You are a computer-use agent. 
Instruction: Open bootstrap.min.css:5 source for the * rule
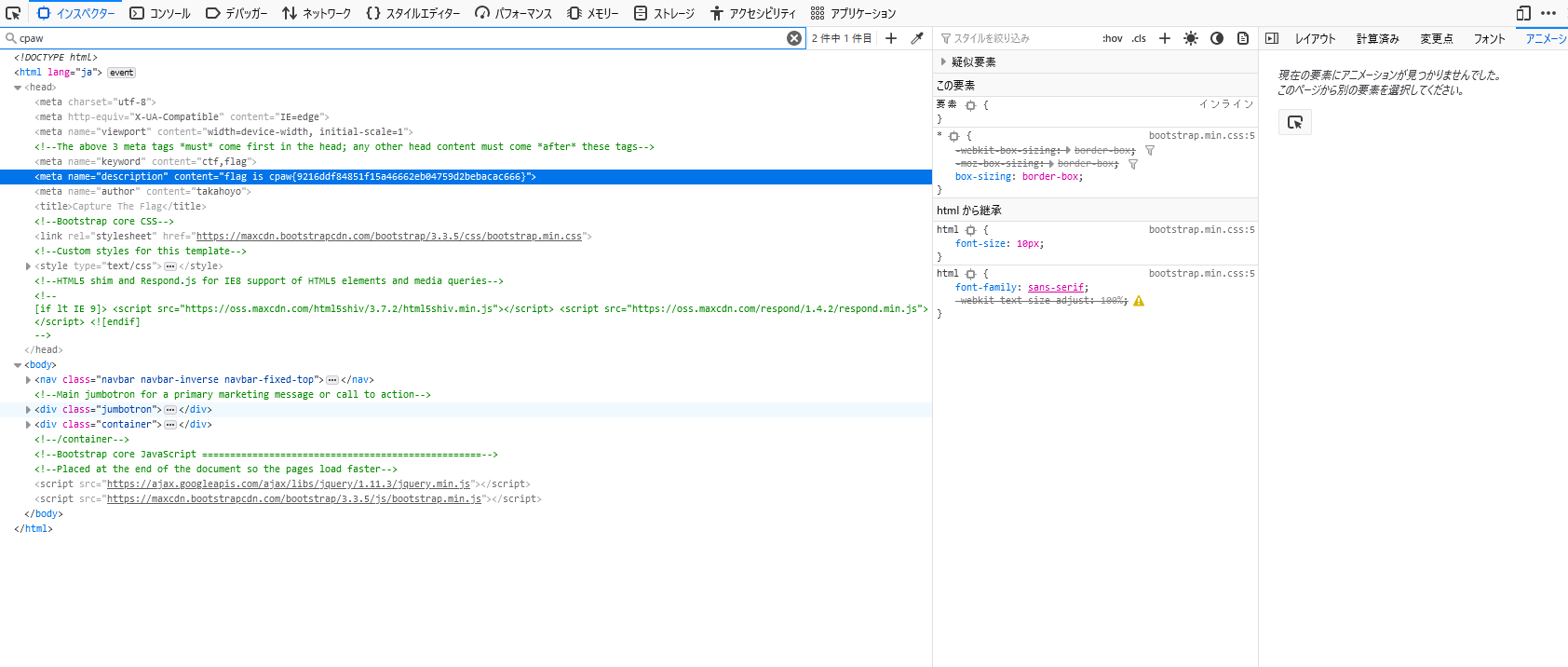click(1201, 136)
